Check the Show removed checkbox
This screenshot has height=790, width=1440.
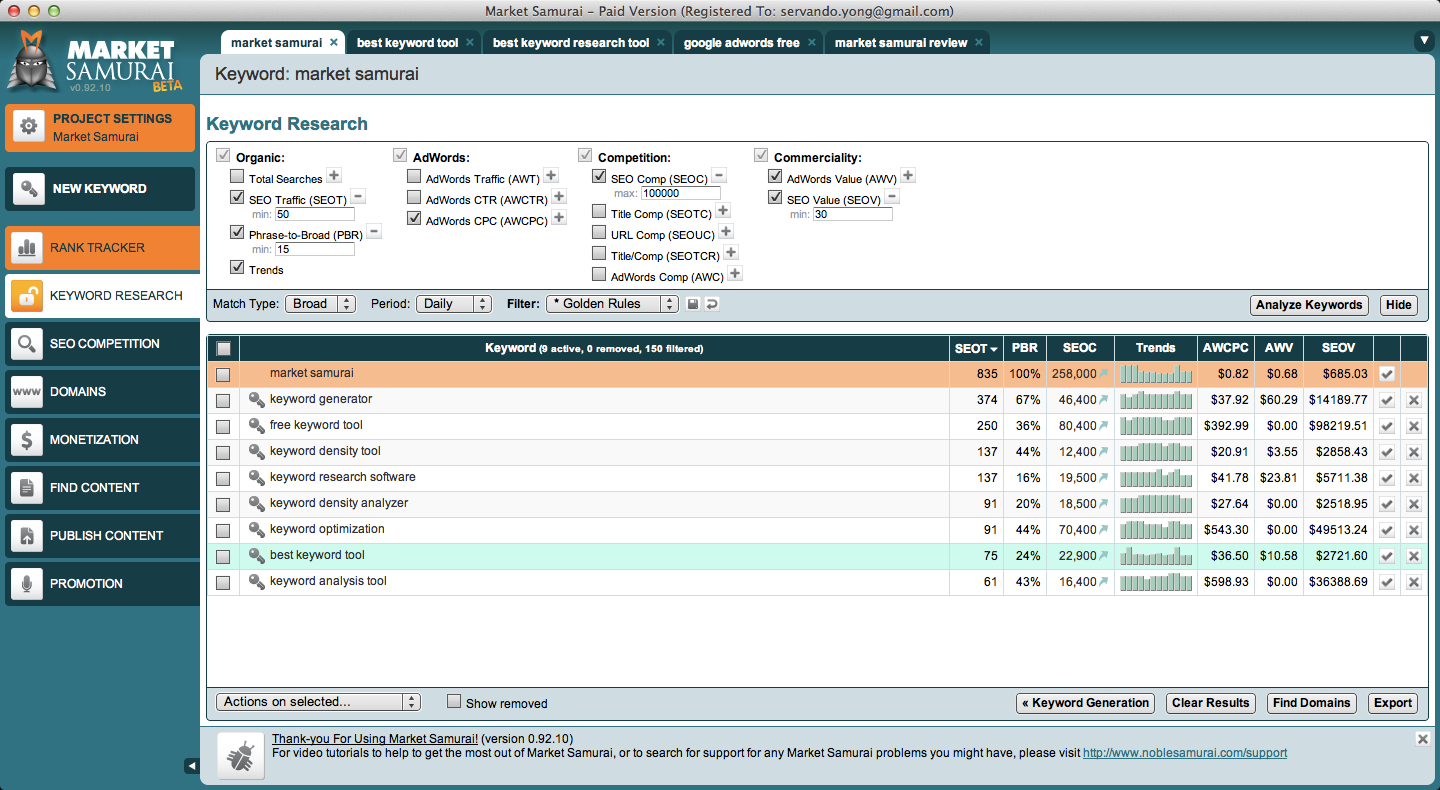point(454,702)
